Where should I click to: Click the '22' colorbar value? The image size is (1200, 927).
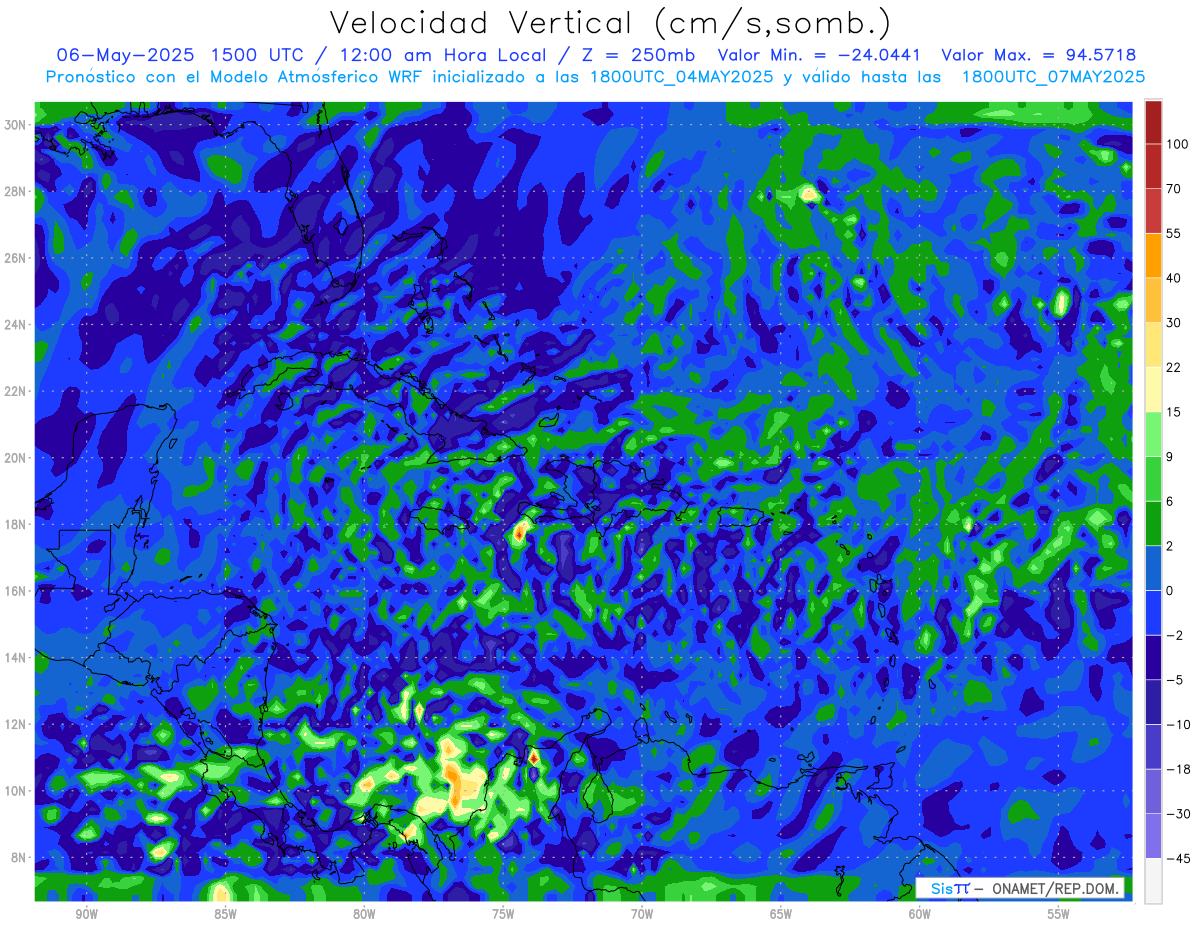coord(1174,367)
